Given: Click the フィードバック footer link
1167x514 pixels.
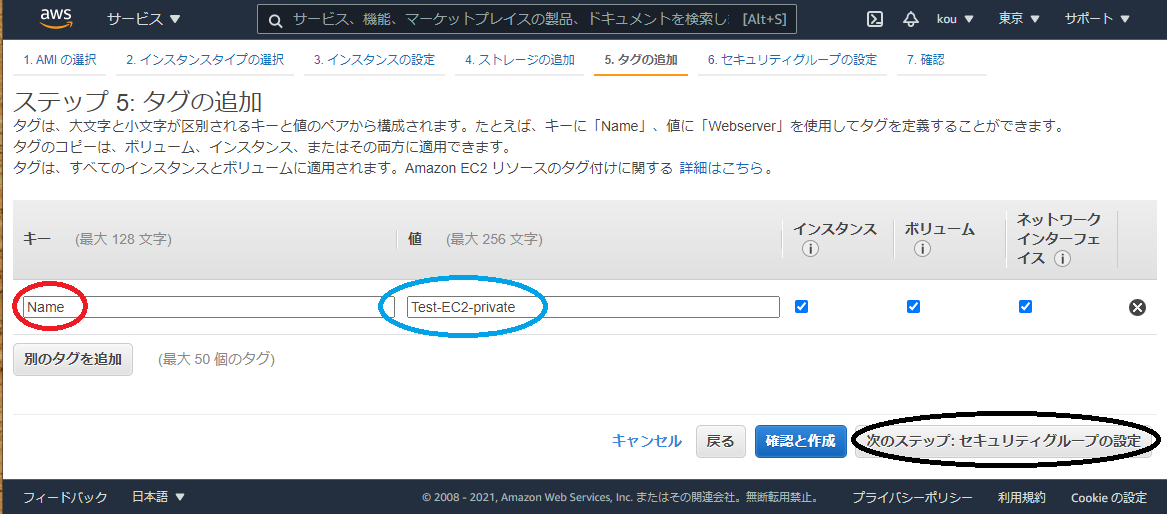Looking at the screenshot, I should pyautogui.click(x=65, y=497).
